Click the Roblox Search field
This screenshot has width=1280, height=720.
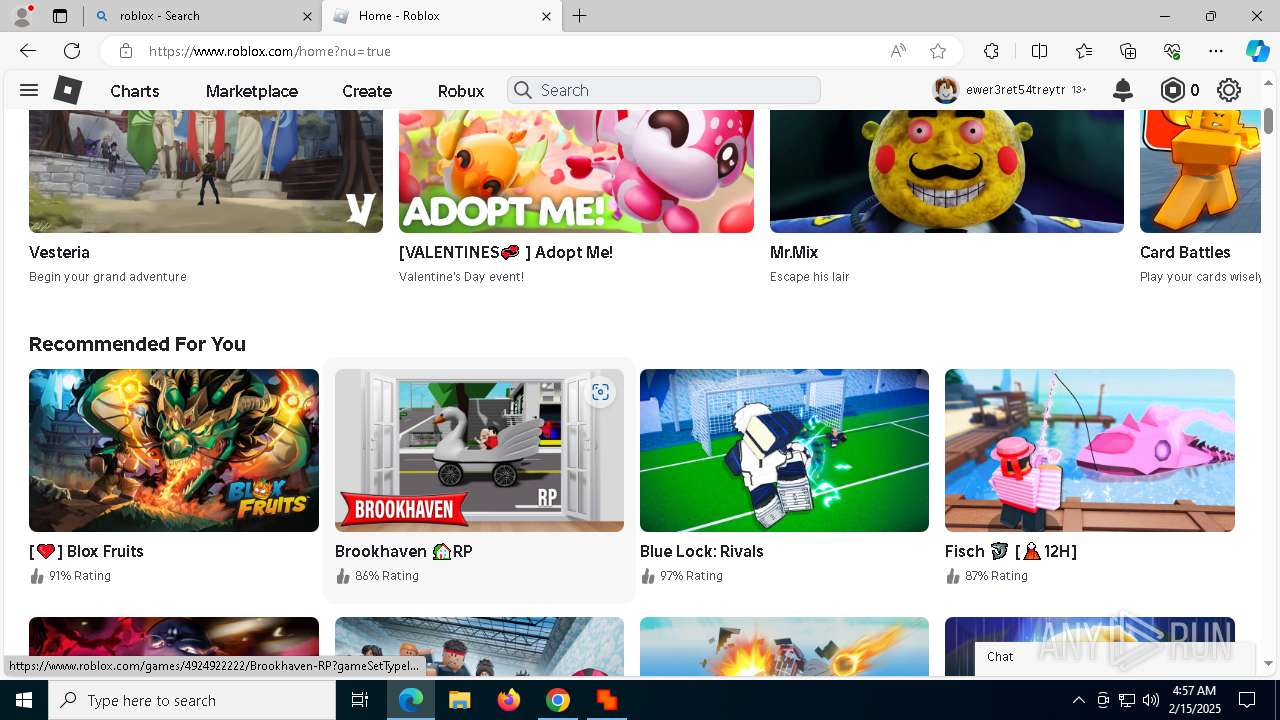click(664, 90)
